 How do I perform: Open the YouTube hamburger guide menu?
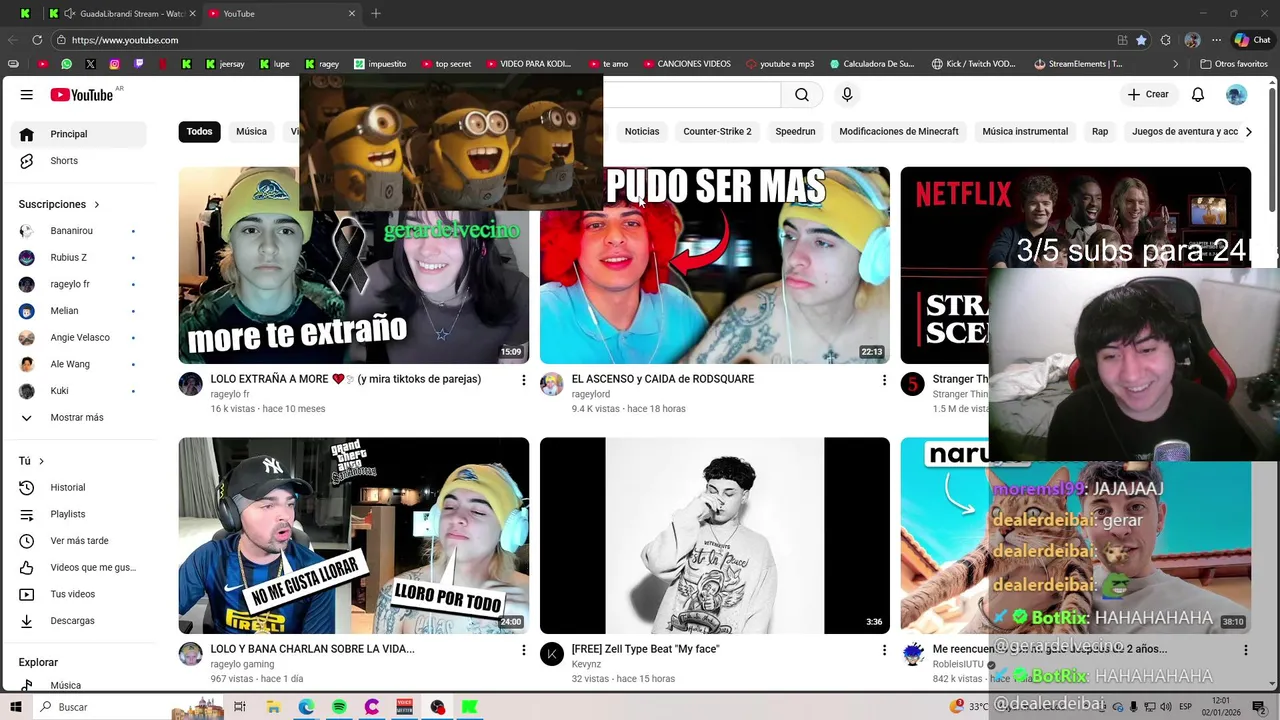tap(27, 94)
